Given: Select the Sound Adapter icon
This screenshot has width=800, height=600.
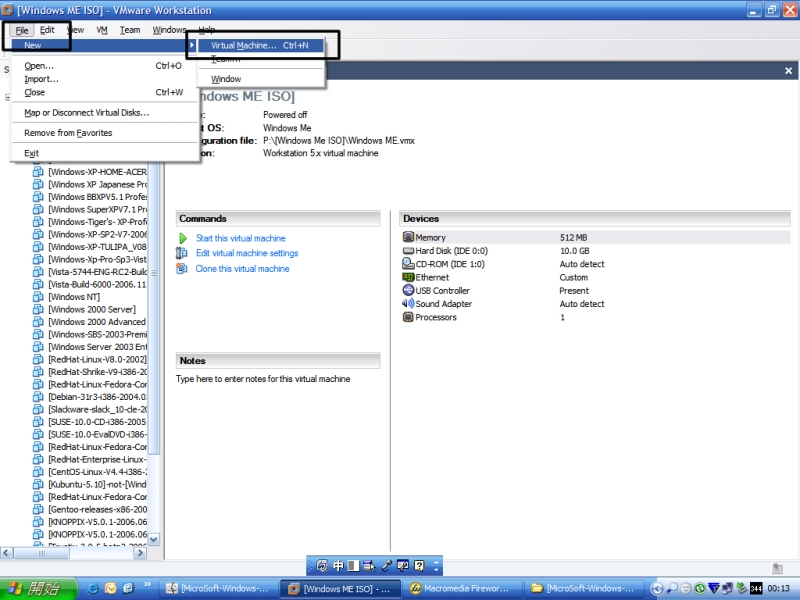Looking at the screenshot, I should [408, 304].
